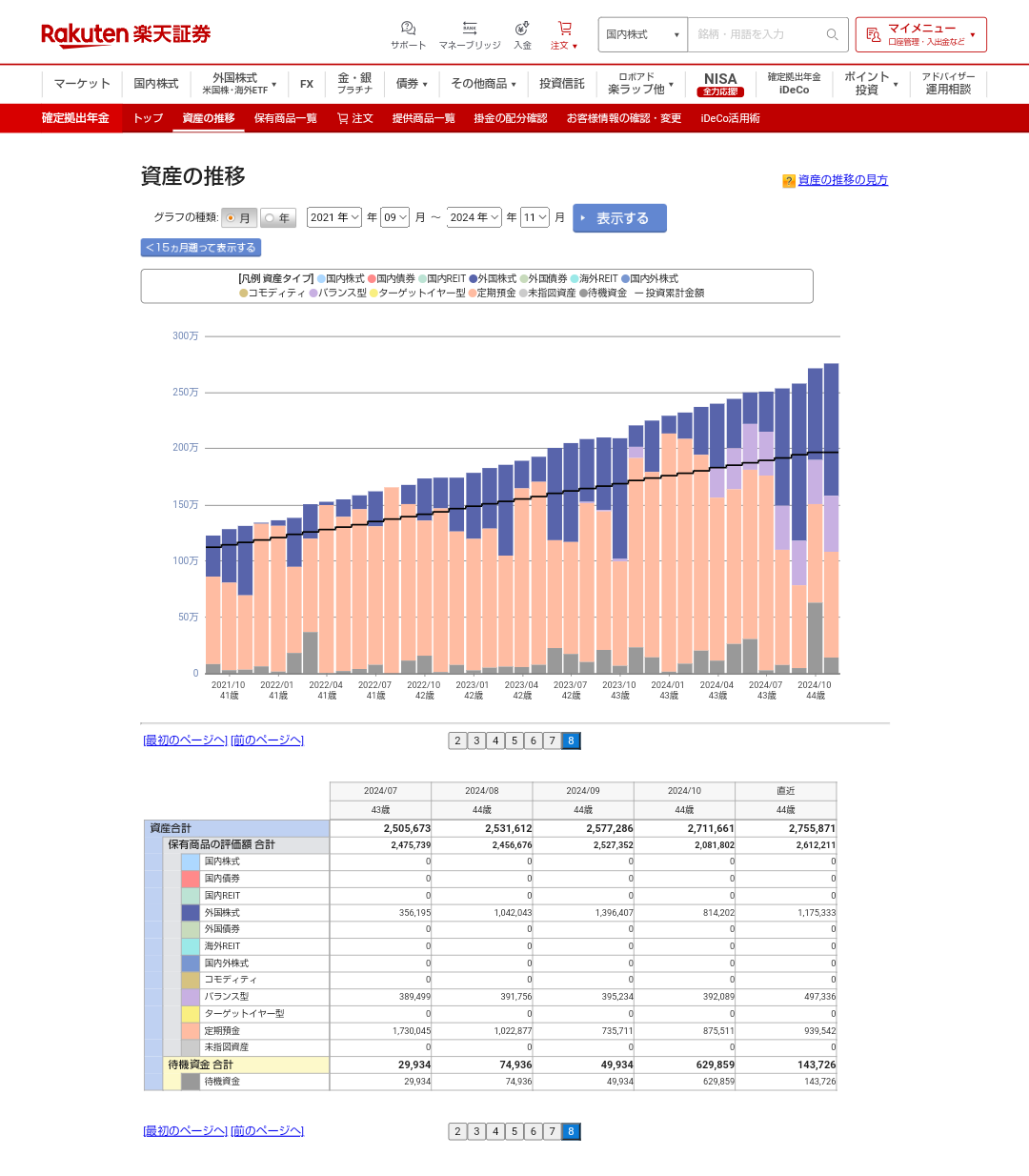Click the 15ヵ月遡って表示する button

(201, 248)
